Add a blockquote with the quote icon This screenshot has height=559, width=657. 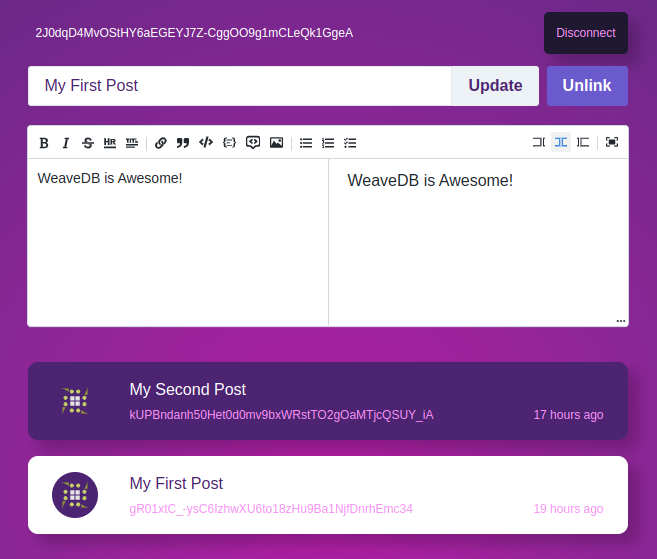pos(183,143)
